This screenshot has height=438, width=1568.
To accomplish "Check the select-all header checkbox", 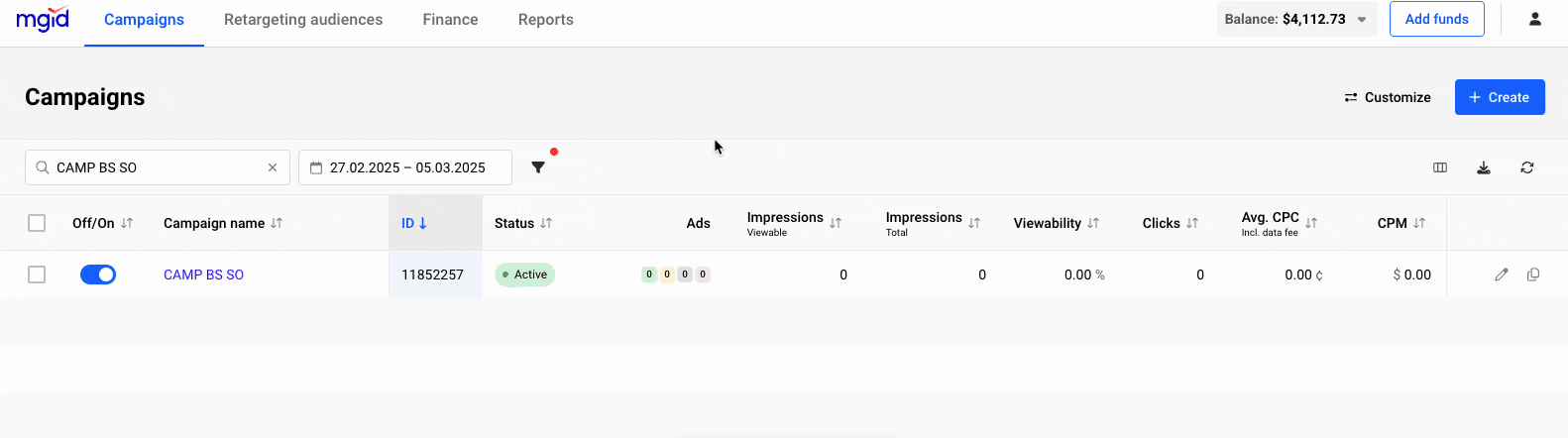I will 37,223.
